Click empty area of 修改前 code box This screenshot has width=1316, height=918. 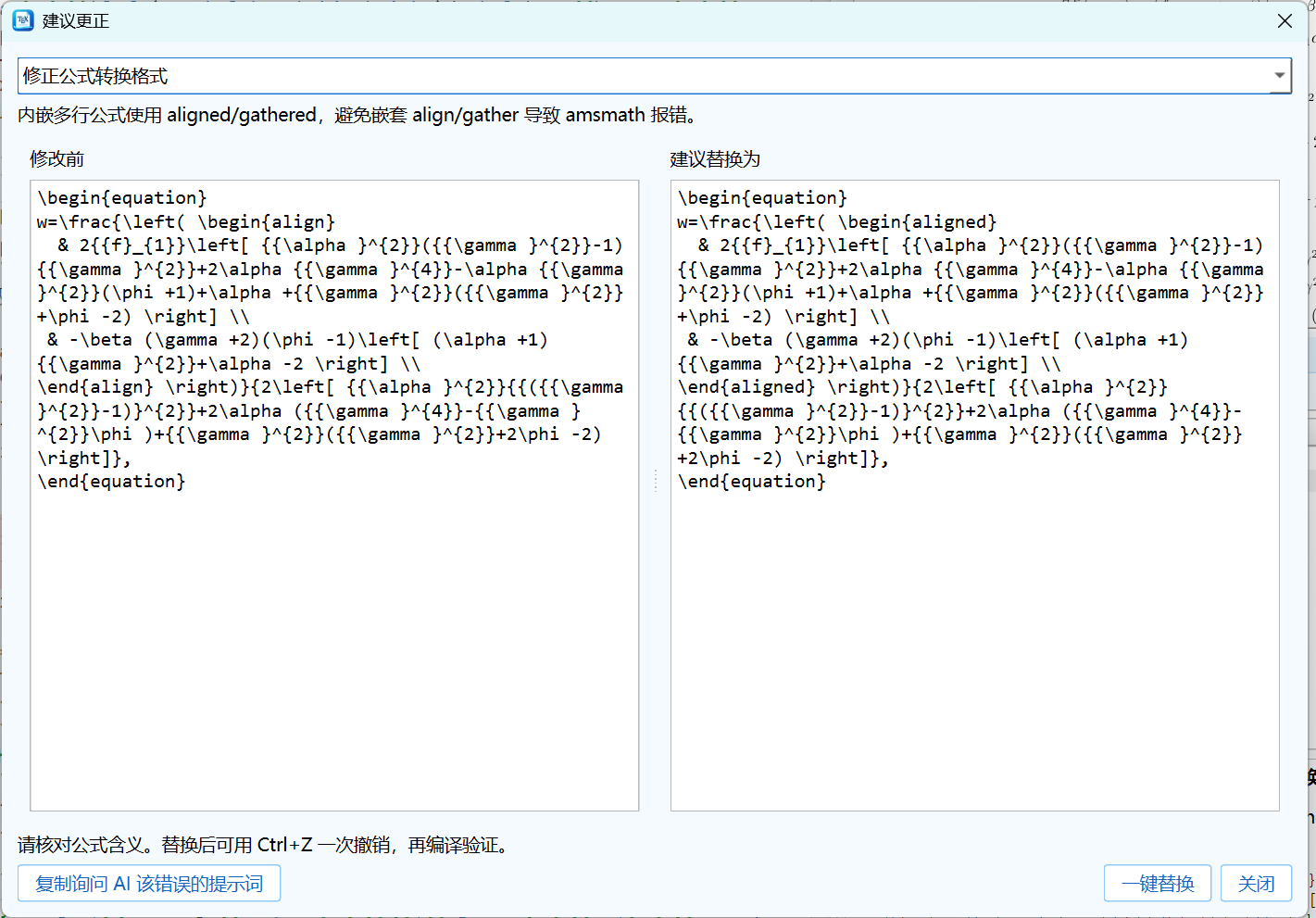coord(334,648)
